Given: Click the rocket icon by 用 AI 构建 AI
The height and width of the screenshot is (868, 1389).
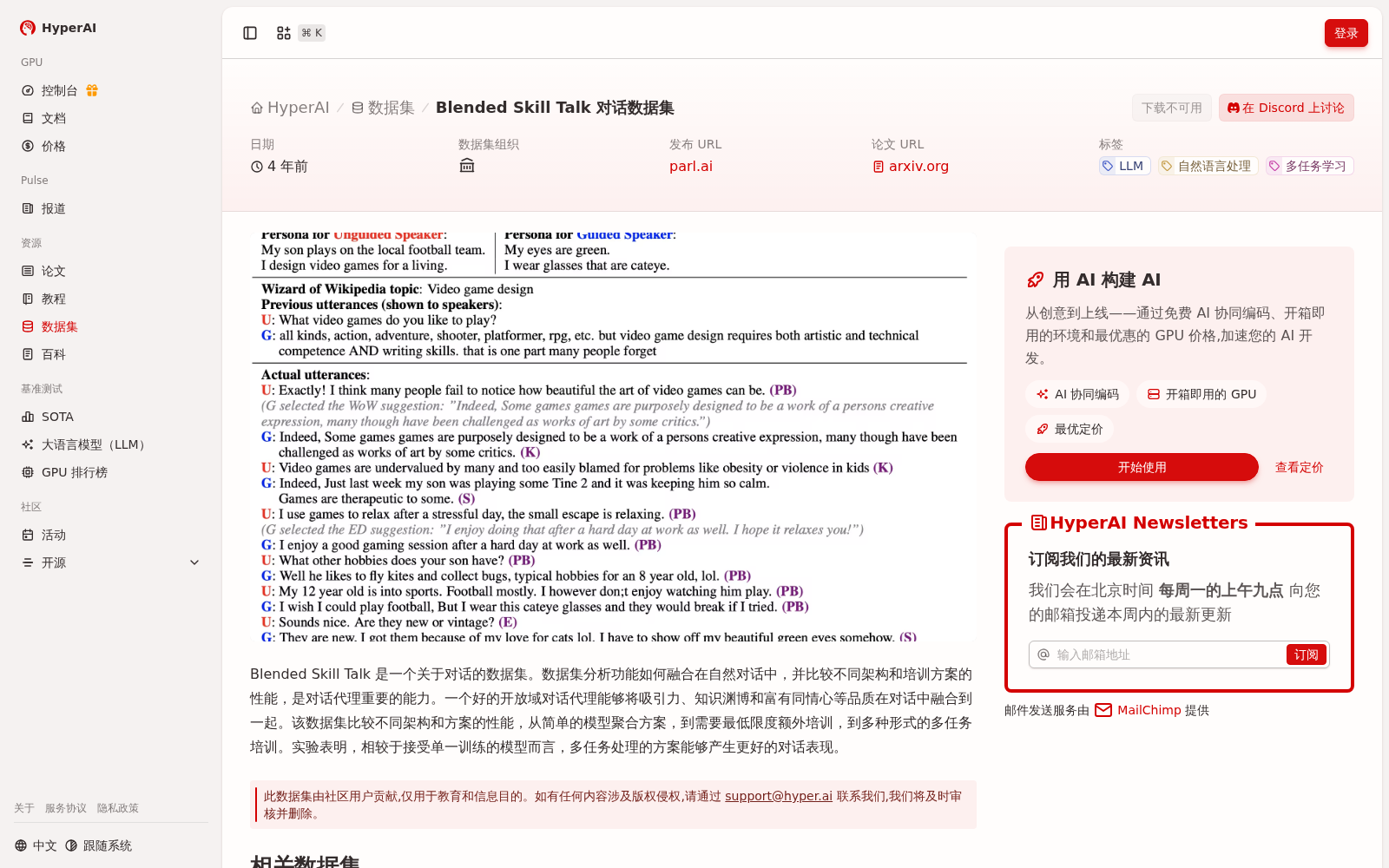Looking at the screenshot, I should tap(1036, 279).
